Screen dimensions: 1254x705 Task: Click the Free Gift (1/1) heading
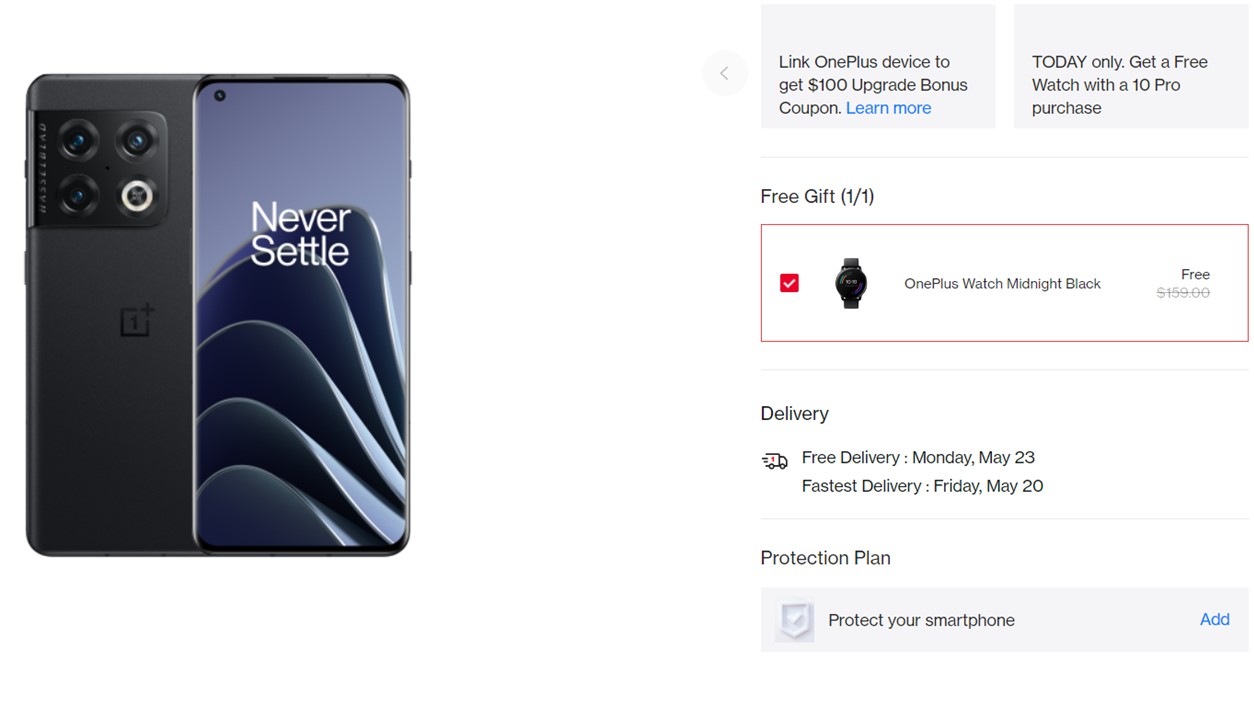(x=817, y=197)
